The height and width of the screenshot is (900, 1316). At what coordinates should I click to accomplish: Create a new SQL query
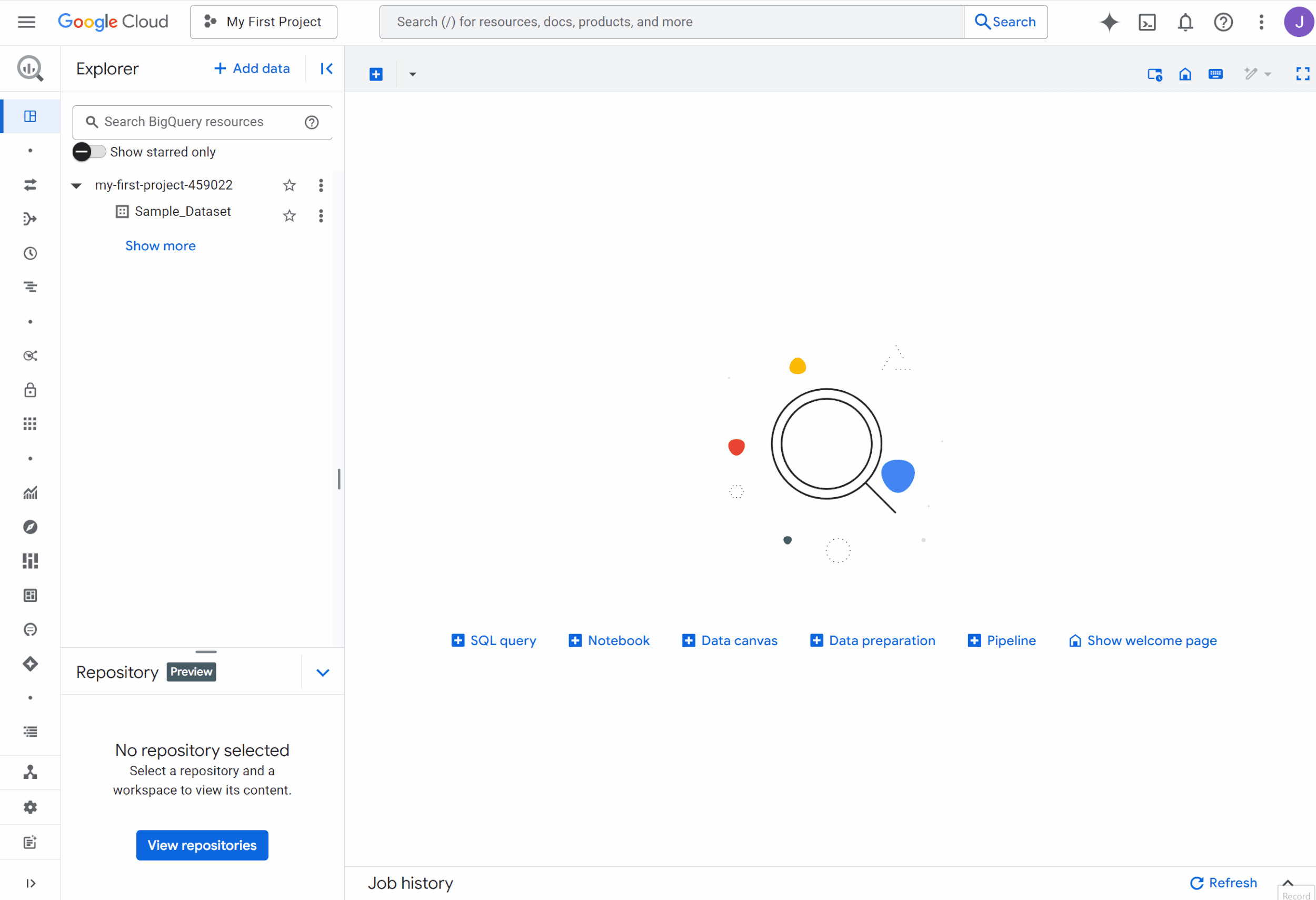[x=493, y=640]
